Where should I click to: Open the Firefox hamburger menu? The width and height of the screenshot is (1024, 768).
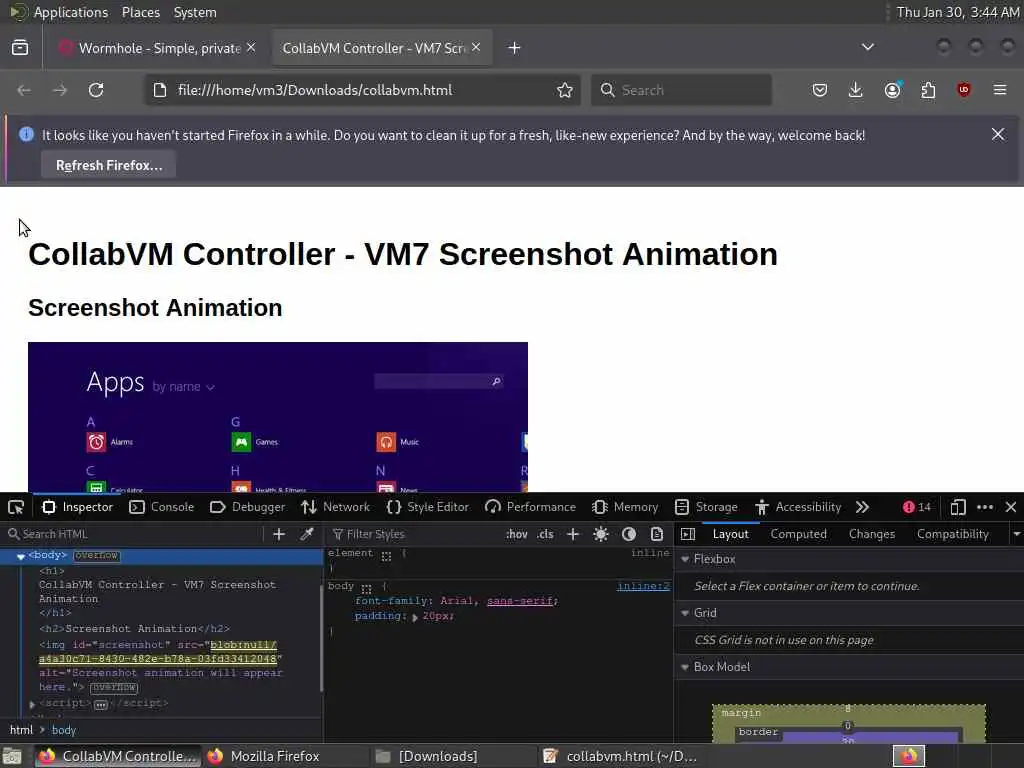point(1000,90)
